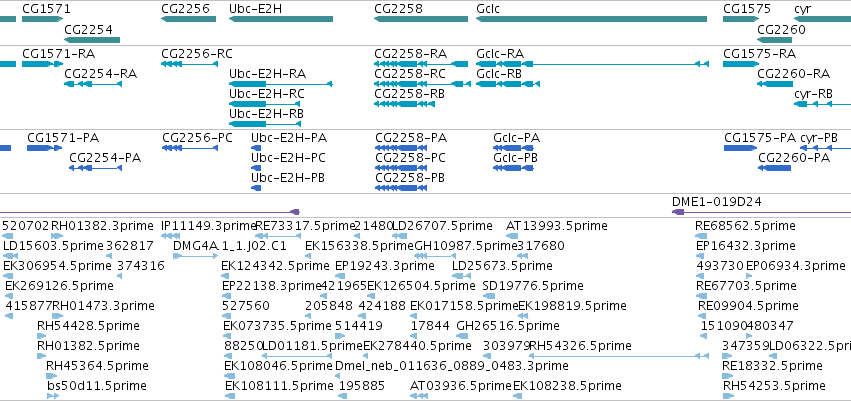Select Ubc-E2H-RB transcript bar

[x=265, y=124]
